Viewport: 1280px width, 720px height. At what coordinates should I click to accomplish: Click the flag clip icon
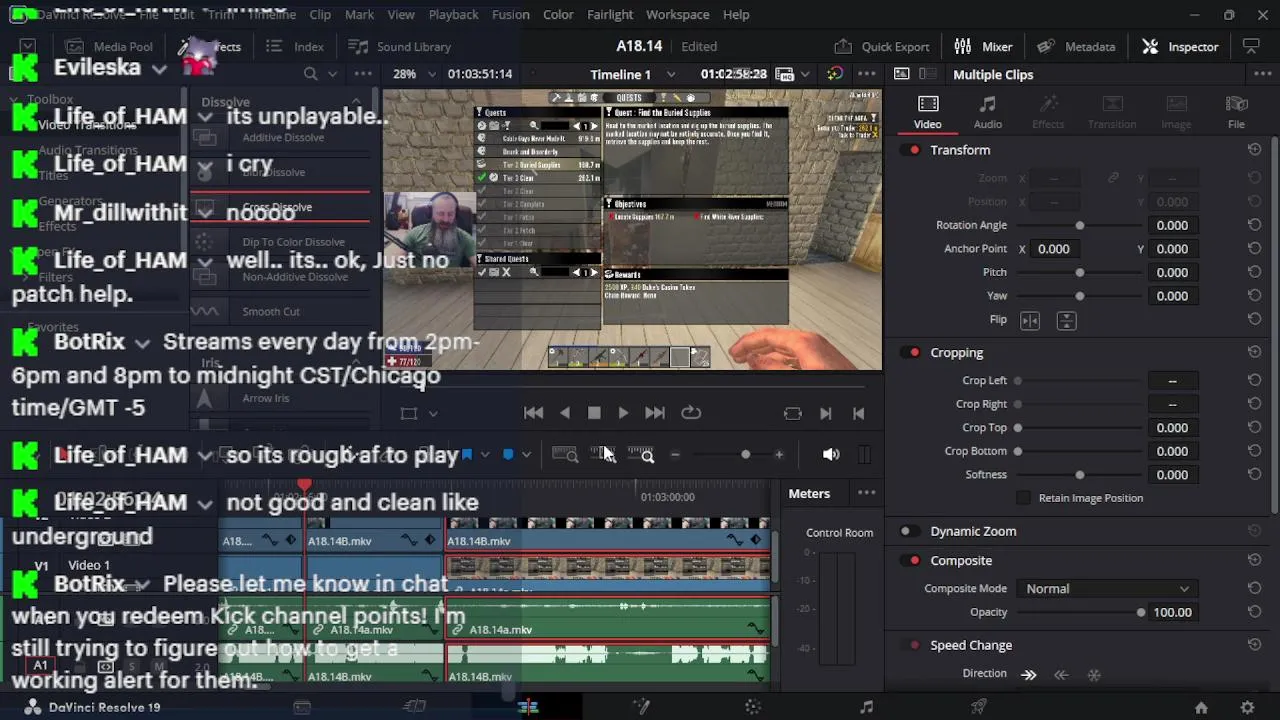pos(466,454)
